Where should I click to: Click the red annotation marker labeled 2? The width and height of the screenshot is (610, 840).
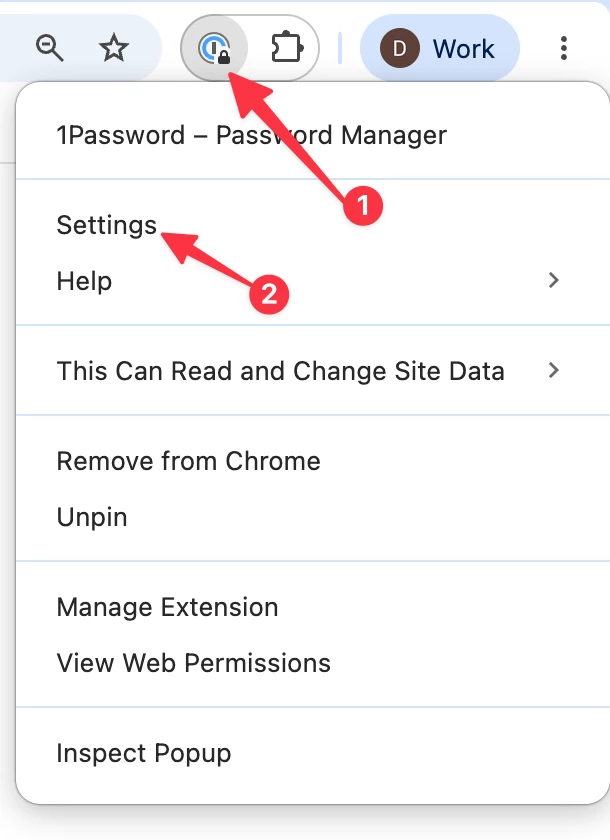269,294
